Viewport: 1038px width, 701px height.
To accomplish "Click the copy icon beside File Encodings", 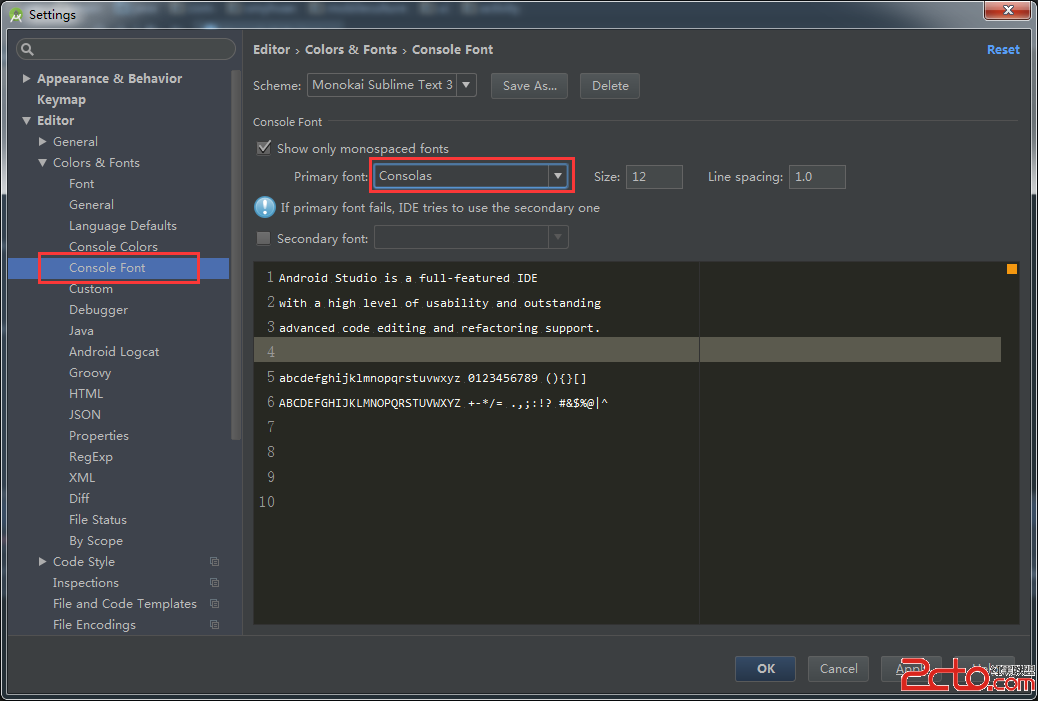I will click(214, 625).
